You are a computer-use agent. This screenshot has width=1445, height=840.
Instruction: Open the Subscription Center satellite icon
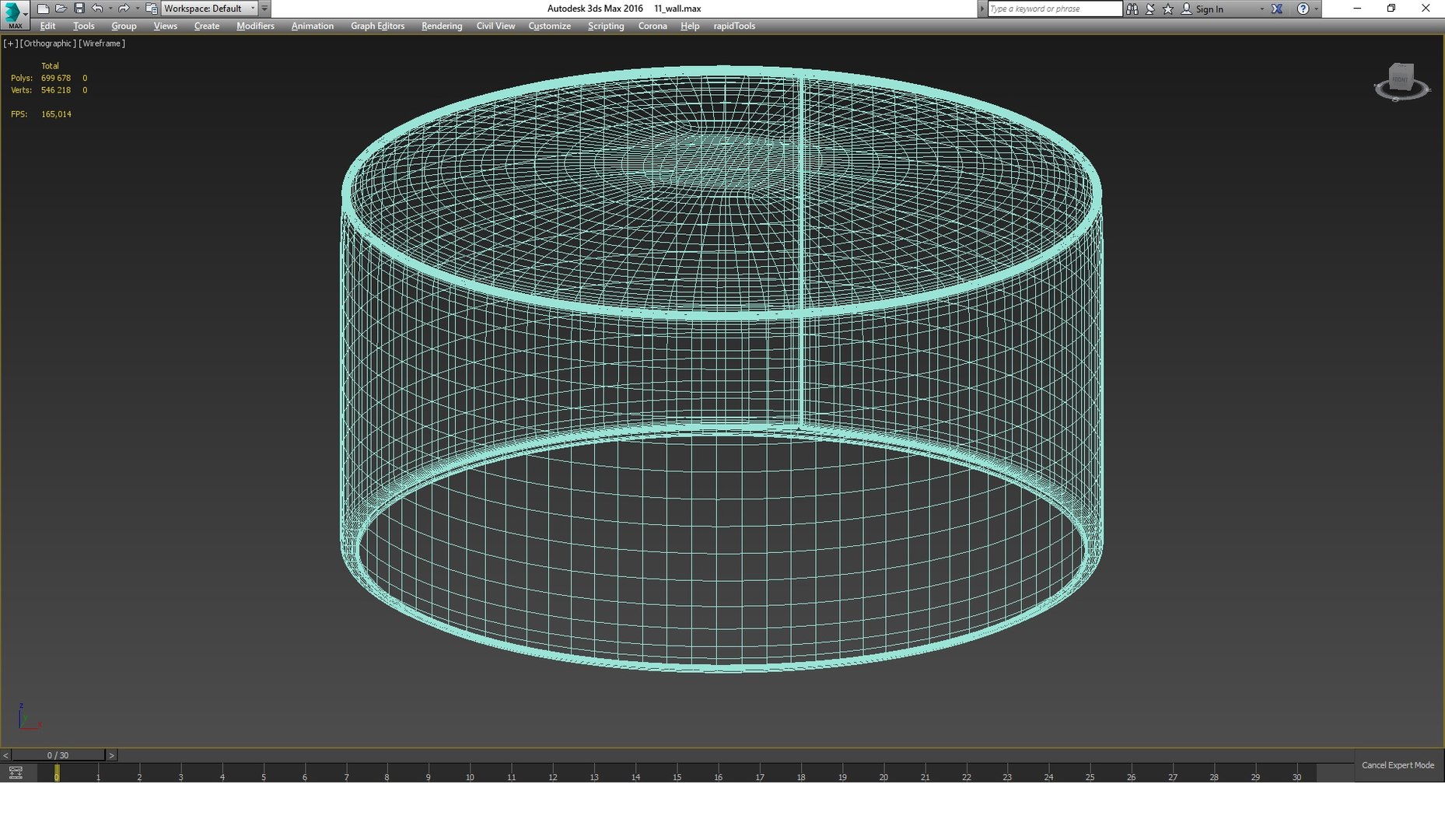[1150, 9]
